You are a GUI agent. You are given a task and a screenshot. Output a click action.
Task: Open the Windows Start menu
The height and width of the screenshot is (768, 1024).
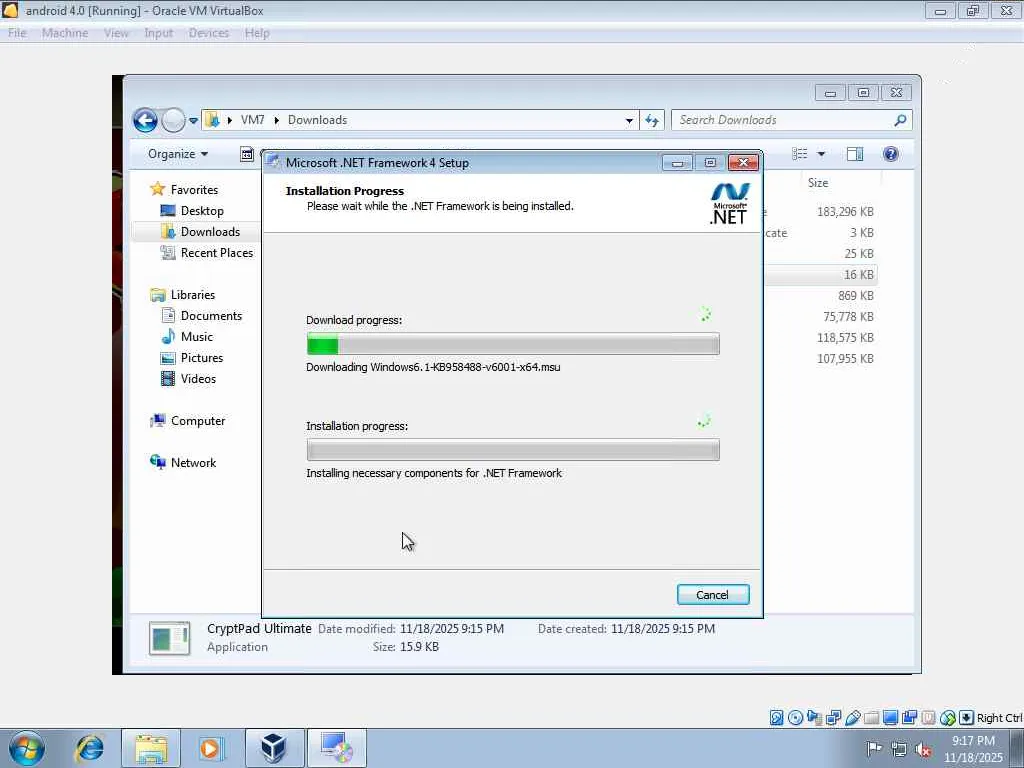[27, 748]
